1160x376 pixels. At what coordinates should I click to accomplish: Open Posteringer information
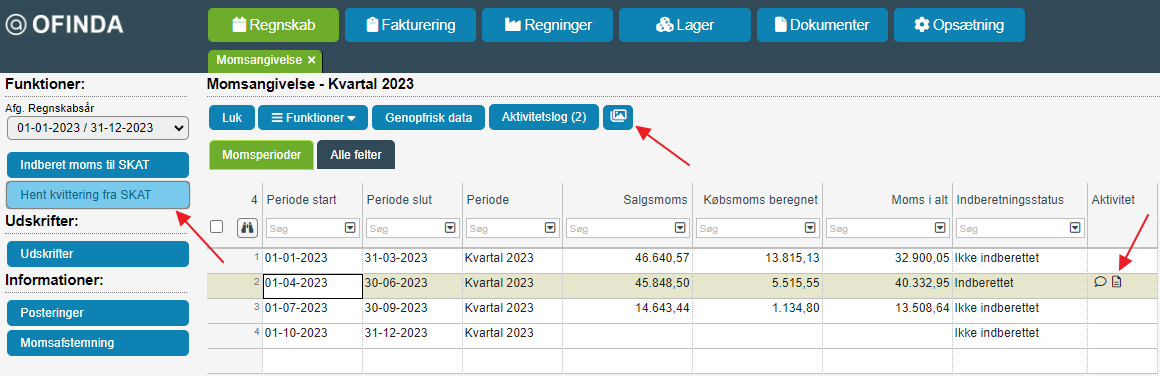coord(98,313)
